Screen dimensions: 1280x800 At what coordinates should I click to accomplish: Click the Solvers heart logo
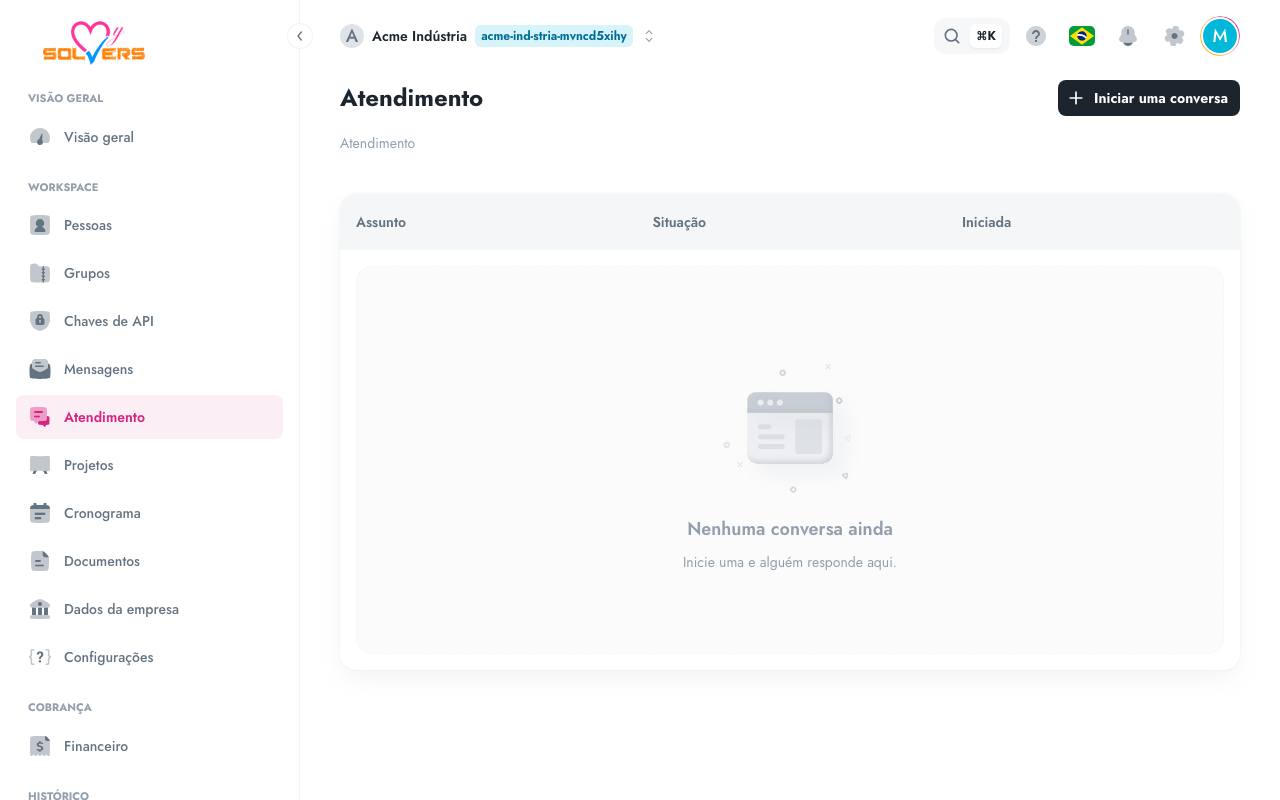click(x=94, y=44)
